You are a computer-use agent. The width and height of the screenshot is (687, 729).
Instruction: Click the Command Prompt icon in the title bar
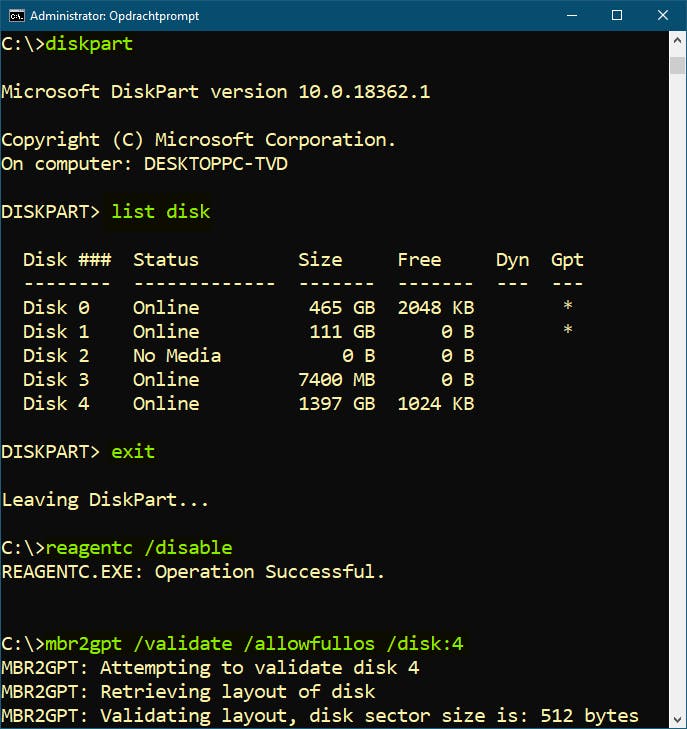tap(16, 15)
